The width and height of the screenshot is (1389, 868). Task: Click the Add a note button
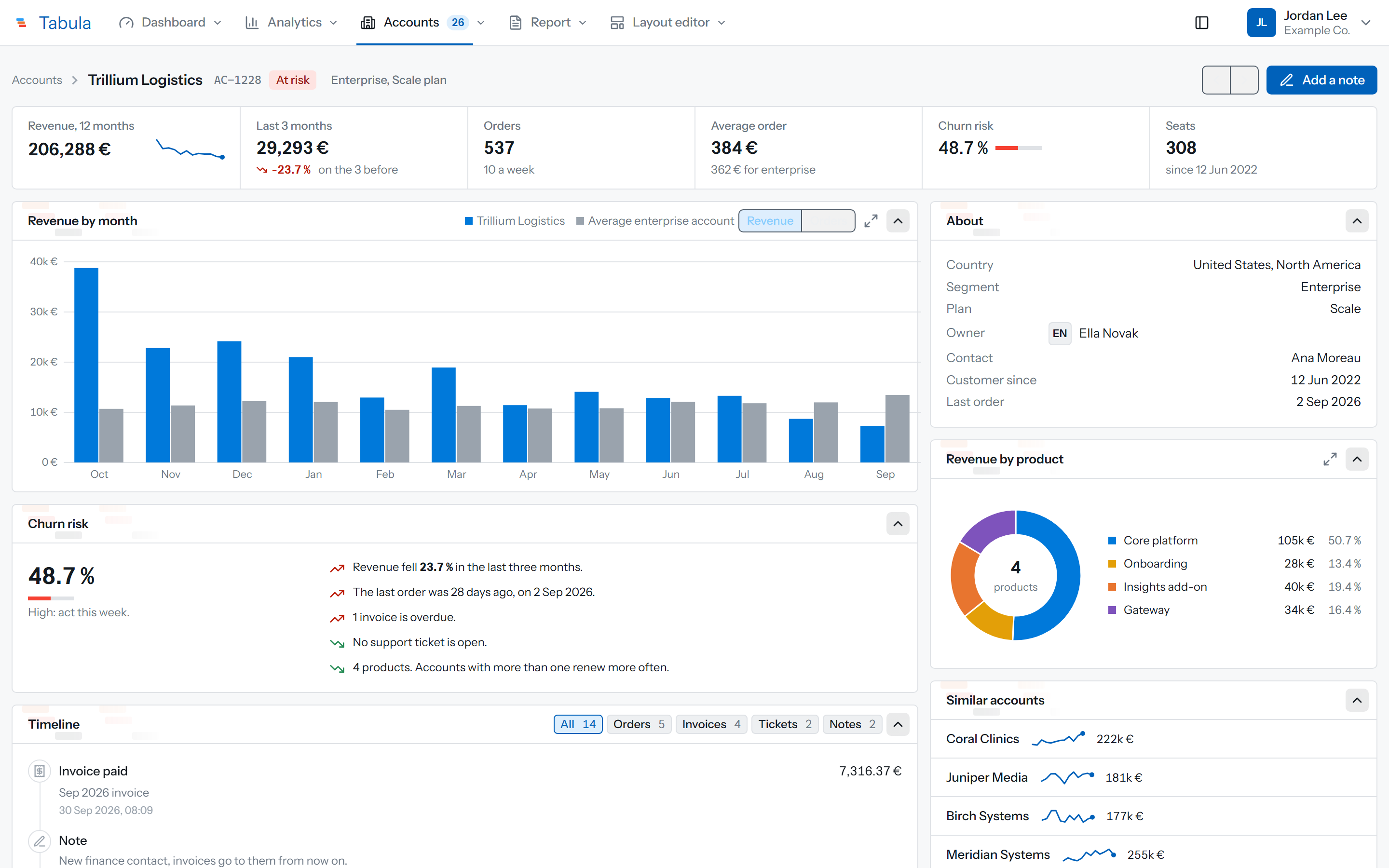(x=1321, y=80)
